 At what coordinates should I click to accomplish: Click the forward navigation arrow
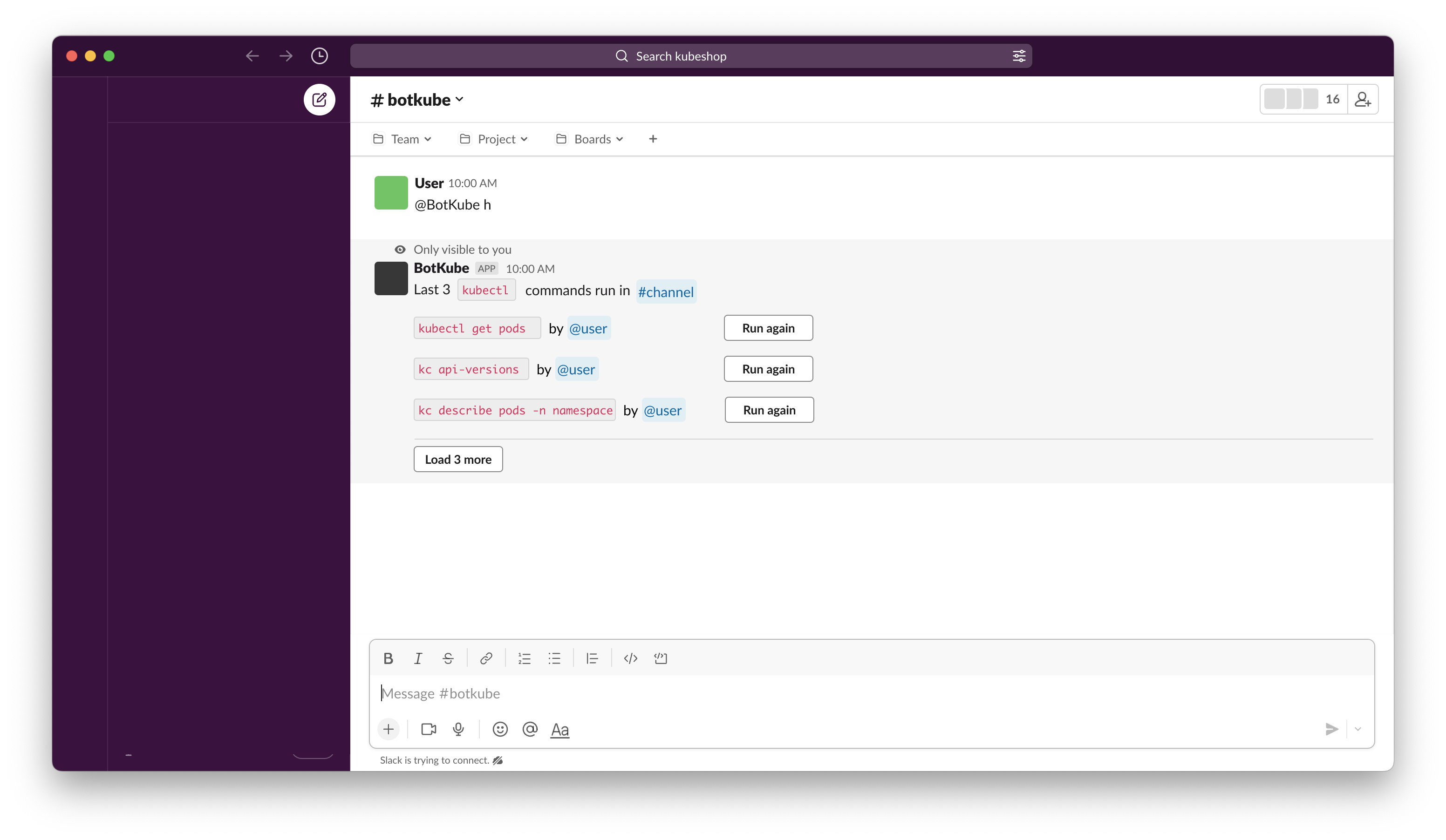[286, 55]
